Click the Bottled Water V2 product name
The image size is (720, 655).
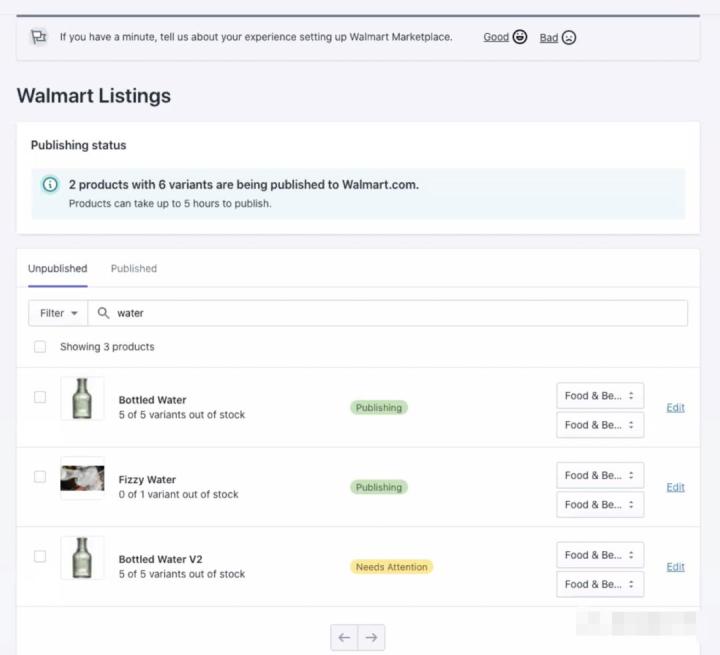[160, 559]
